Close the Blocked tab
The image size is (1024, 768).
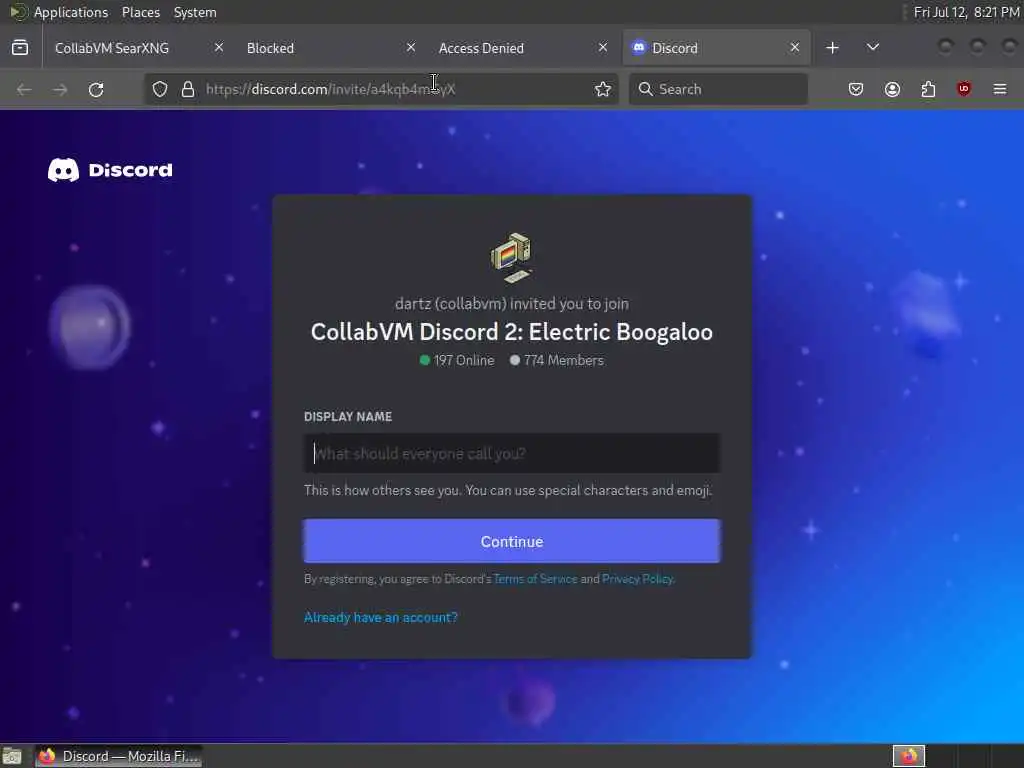[411, 48]
